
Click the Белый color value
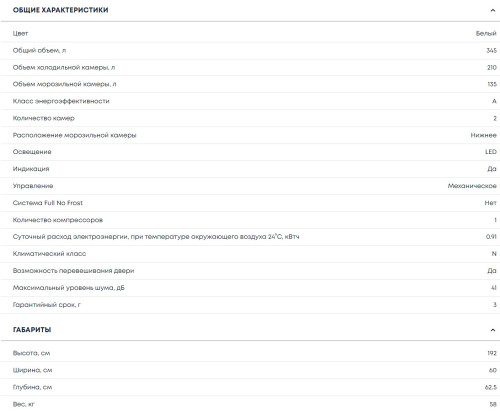(x=486, y=33)
